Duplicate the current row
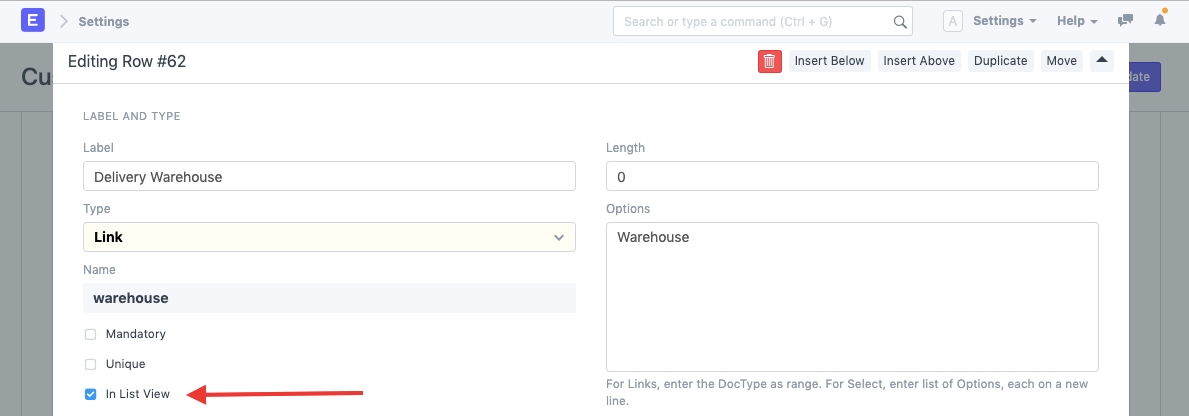The image size is (1189, 416). (1000, 61)
